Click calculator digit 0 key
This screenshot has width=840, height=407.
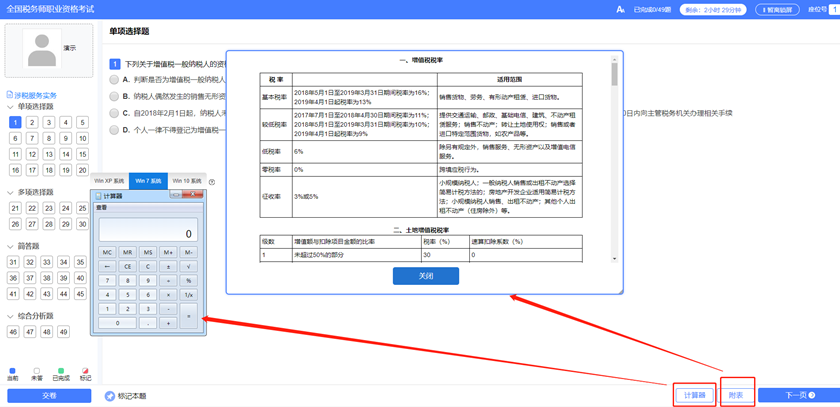pos(117,323)
